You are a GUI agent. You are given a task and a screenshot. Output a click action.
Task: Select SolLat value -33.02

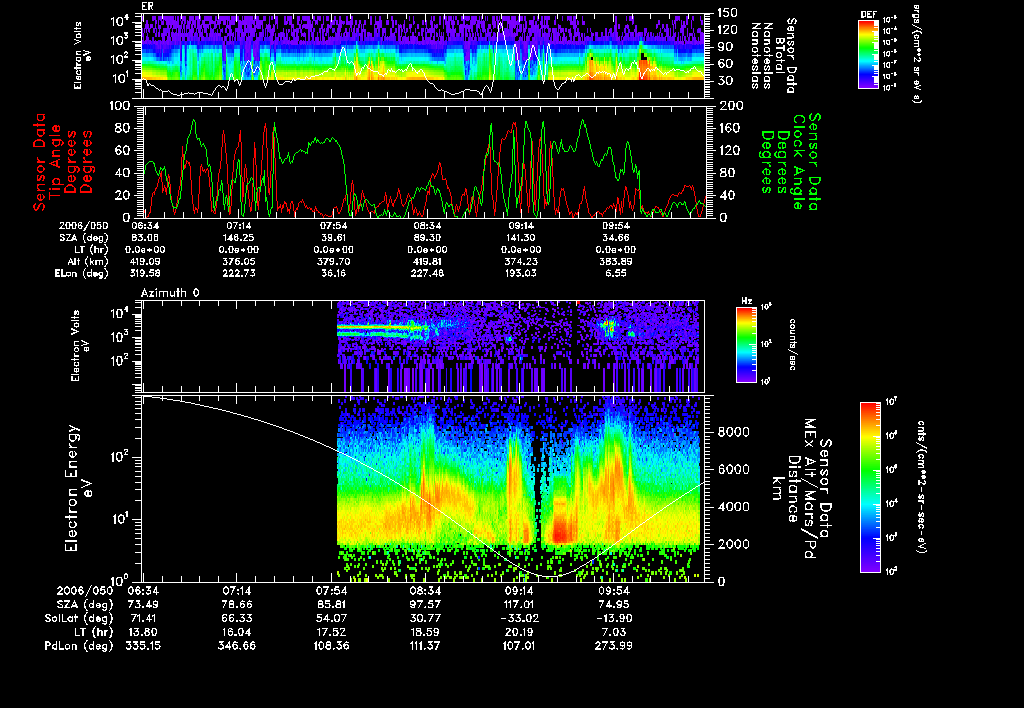click(519, 618)
